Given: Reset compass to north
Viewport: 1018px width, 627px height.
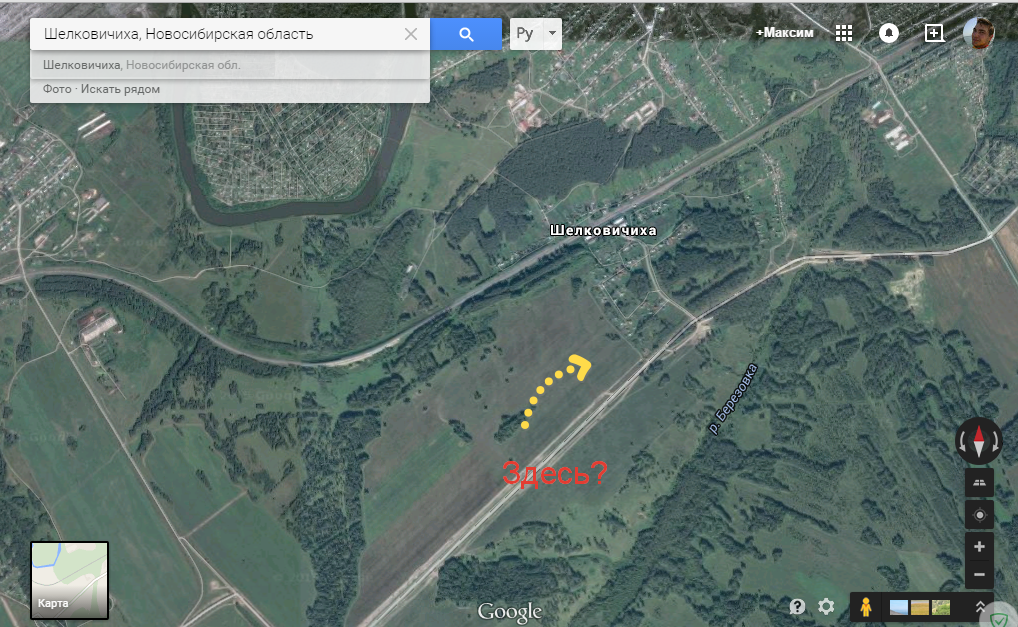Looking at the screenshot, I should click(978, 440).
